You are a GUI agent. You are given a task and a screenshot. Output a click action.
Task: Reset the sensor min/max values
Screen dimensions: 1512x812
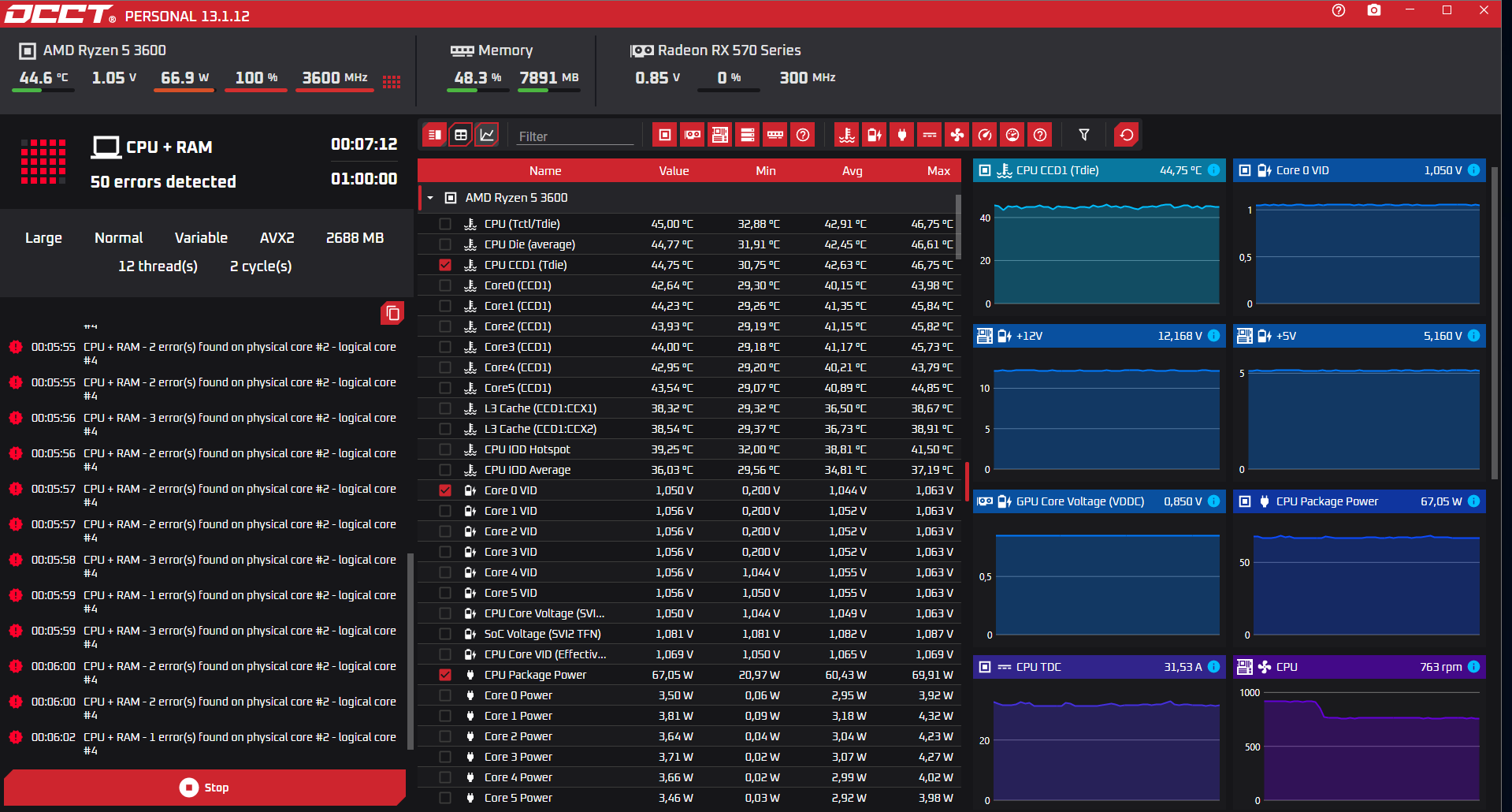1127,135
